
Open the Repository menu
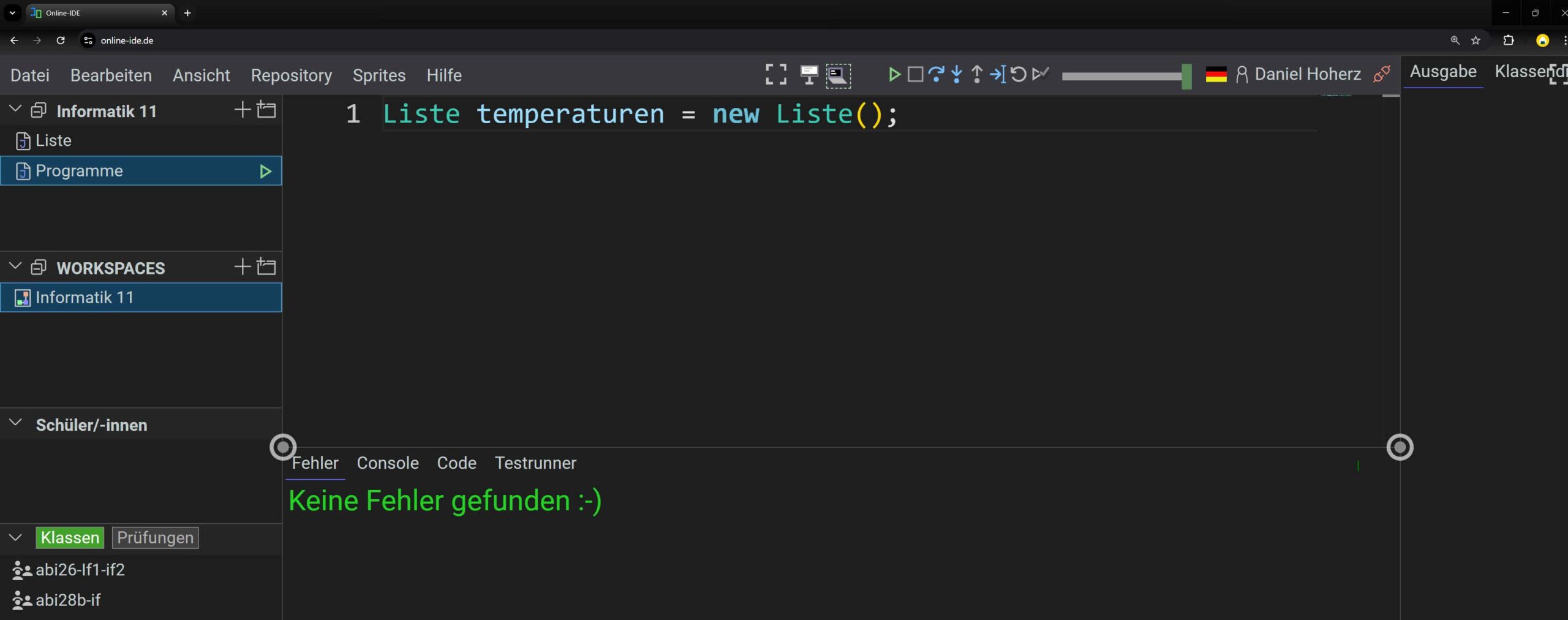pyautogui.click(x=291, y=75)
